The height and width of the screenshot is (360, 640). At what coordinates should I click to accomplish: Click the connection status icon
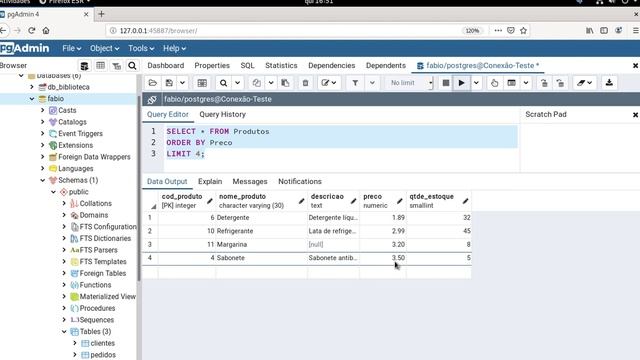(x=152, y=99)
